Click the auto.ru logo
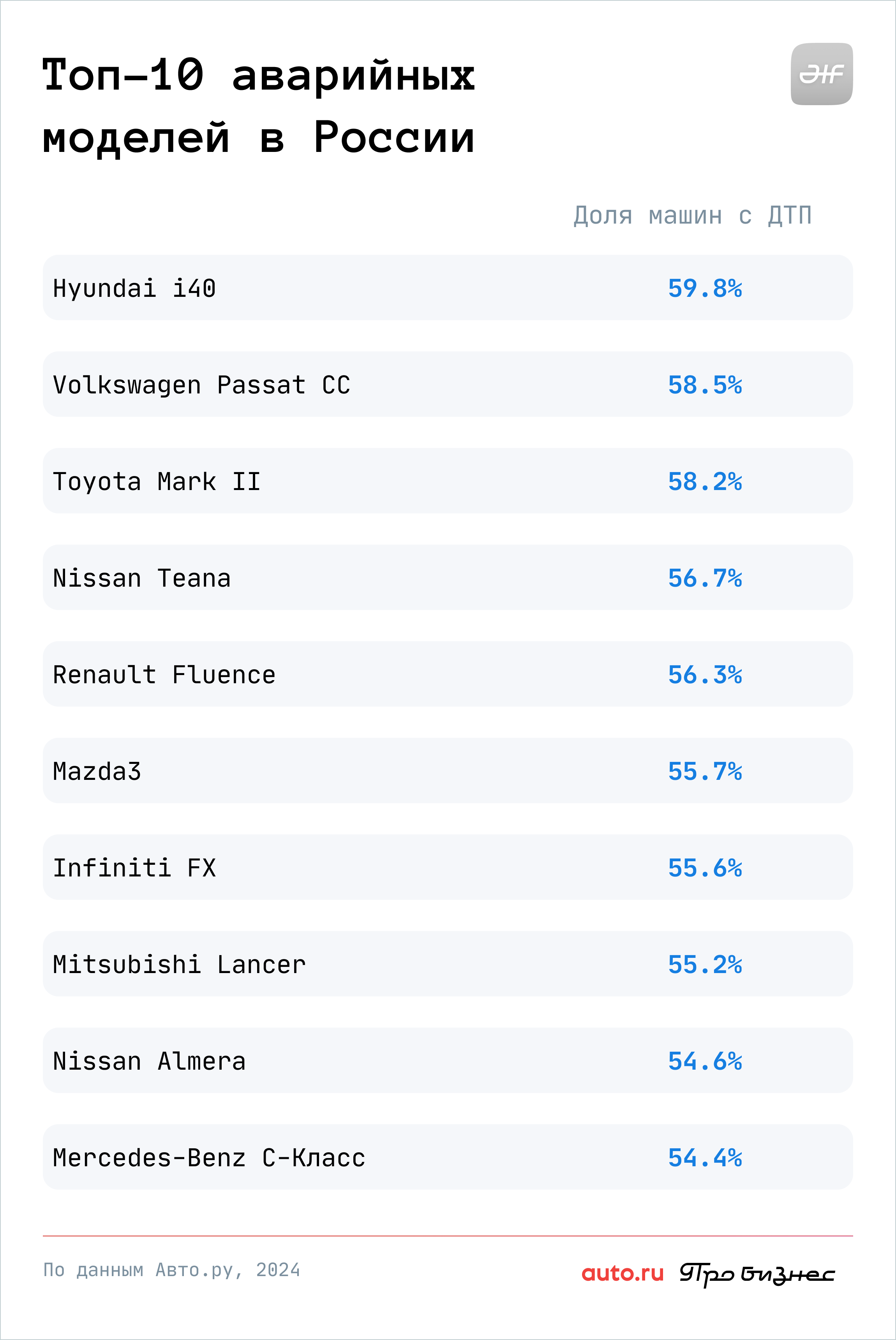The width and height of the screenshot is (896, 1340). tap(622, 1273)
